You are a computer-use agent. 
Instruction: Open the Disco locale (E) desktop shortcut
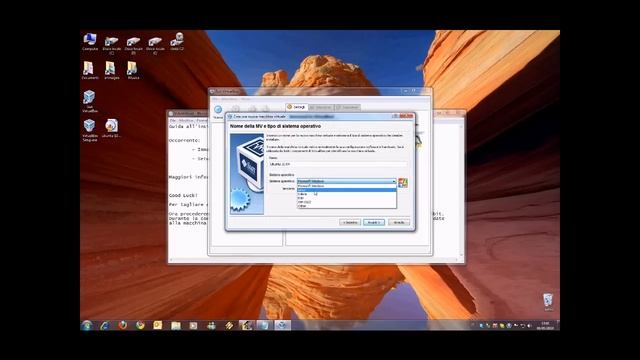[155, 45]
